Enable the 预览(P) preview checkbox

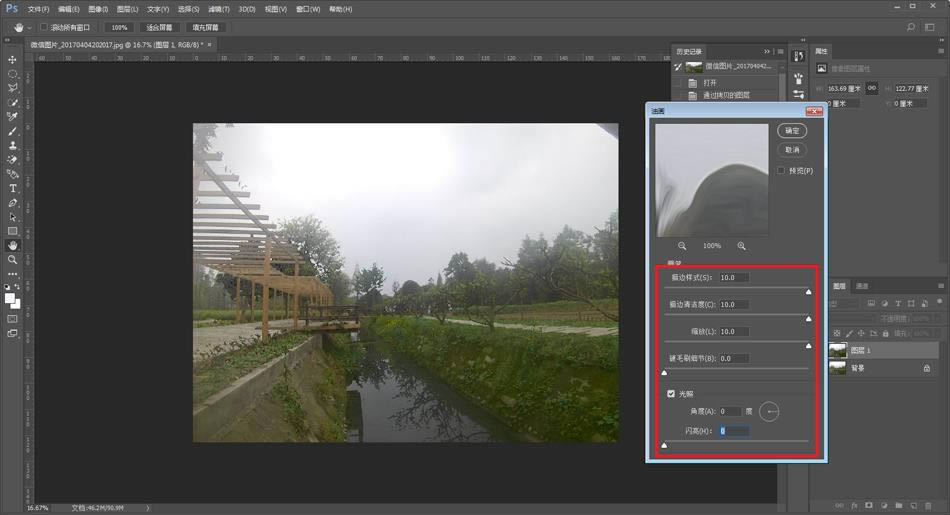tap(782, 170)
